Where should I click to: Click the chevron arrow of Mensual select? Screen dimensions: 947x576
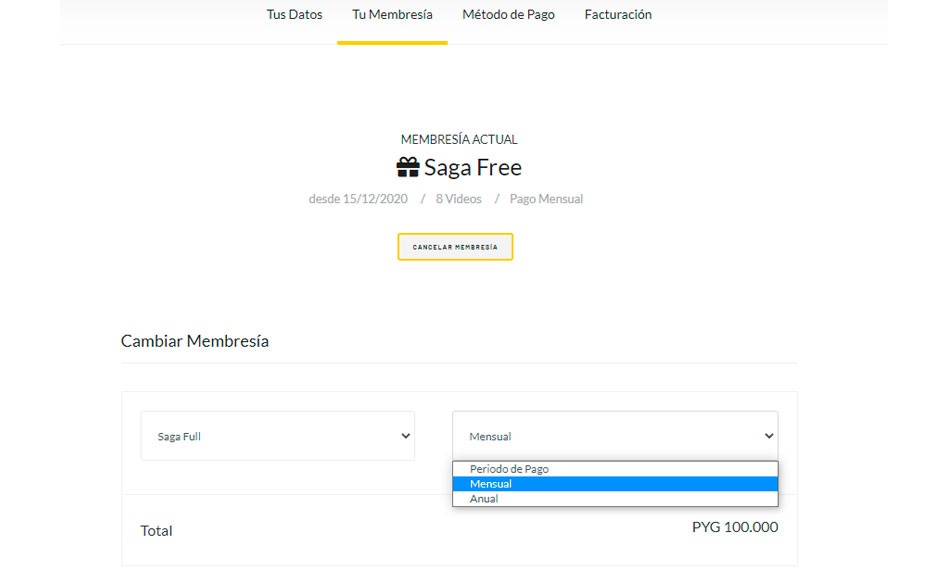point(769,436)
